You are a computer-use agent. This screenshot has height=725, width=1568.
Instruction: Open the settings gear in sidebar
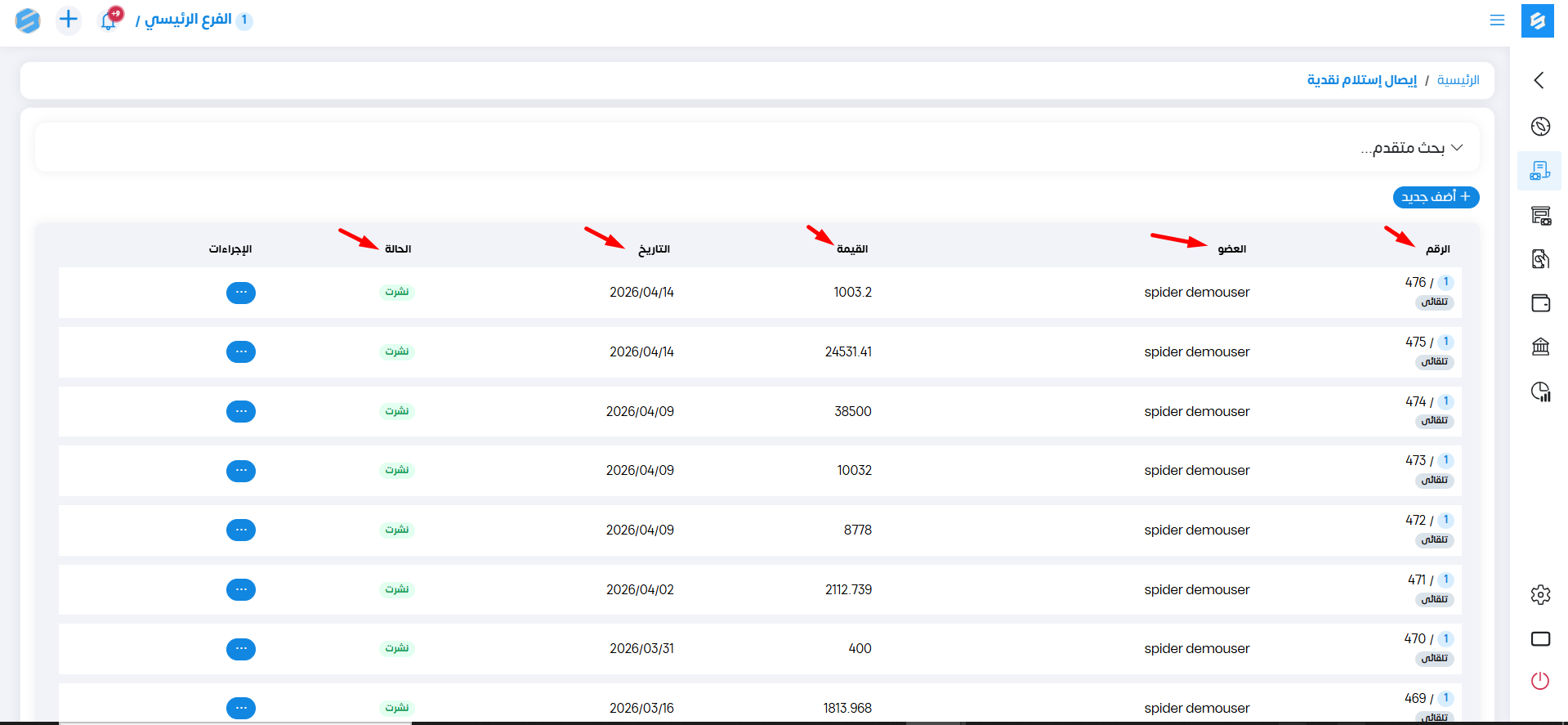pos(1540,594)
